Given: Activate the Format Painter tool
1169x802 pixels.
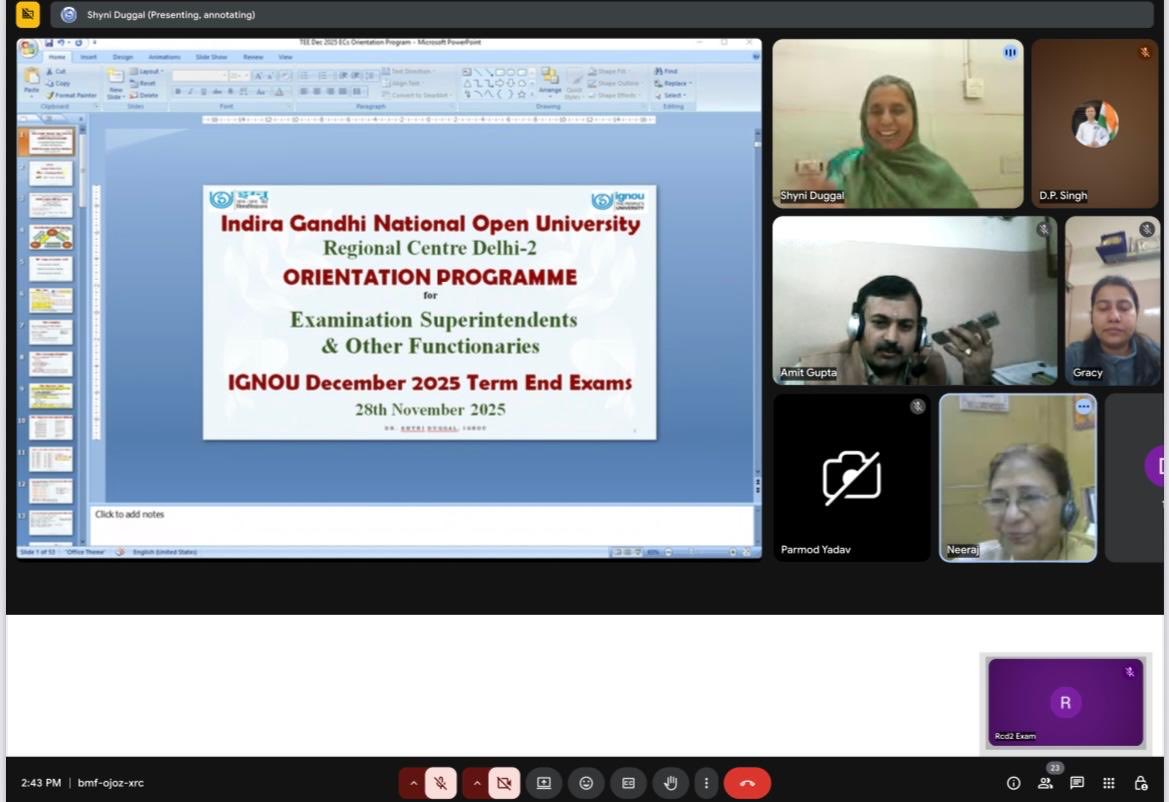Looking at the screenshot, I should click(x=72, y=95).
